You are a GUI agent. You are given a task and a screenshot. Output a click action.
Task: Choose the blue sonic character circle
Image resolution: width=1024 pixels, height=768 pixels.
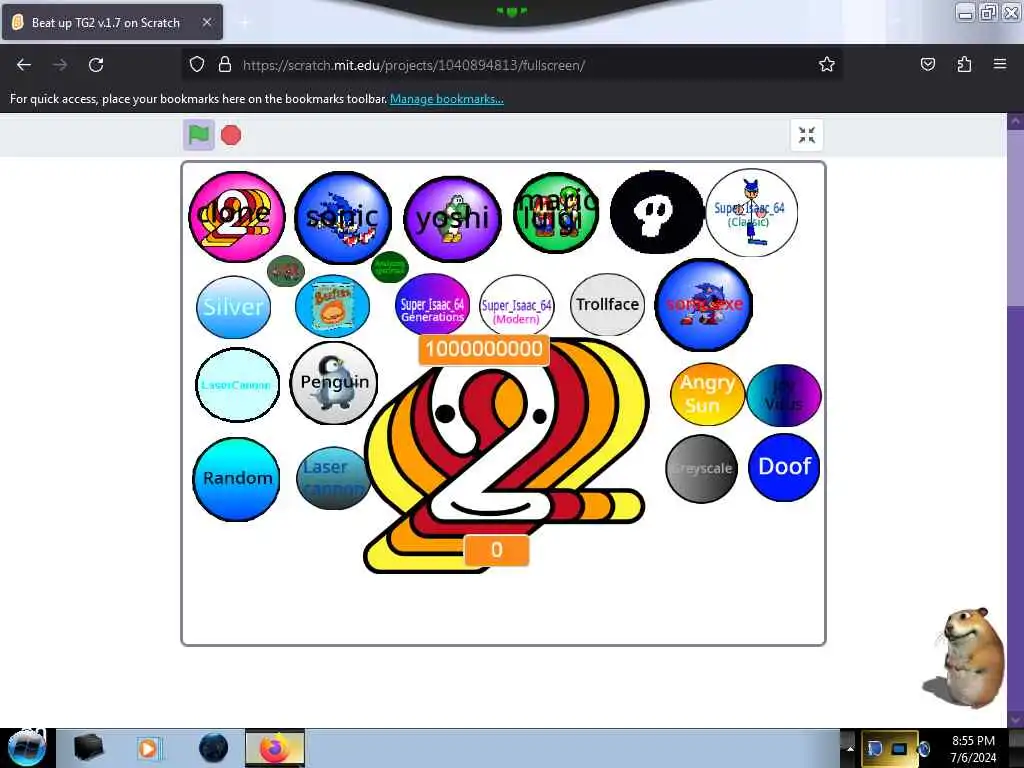coord(343,217)
